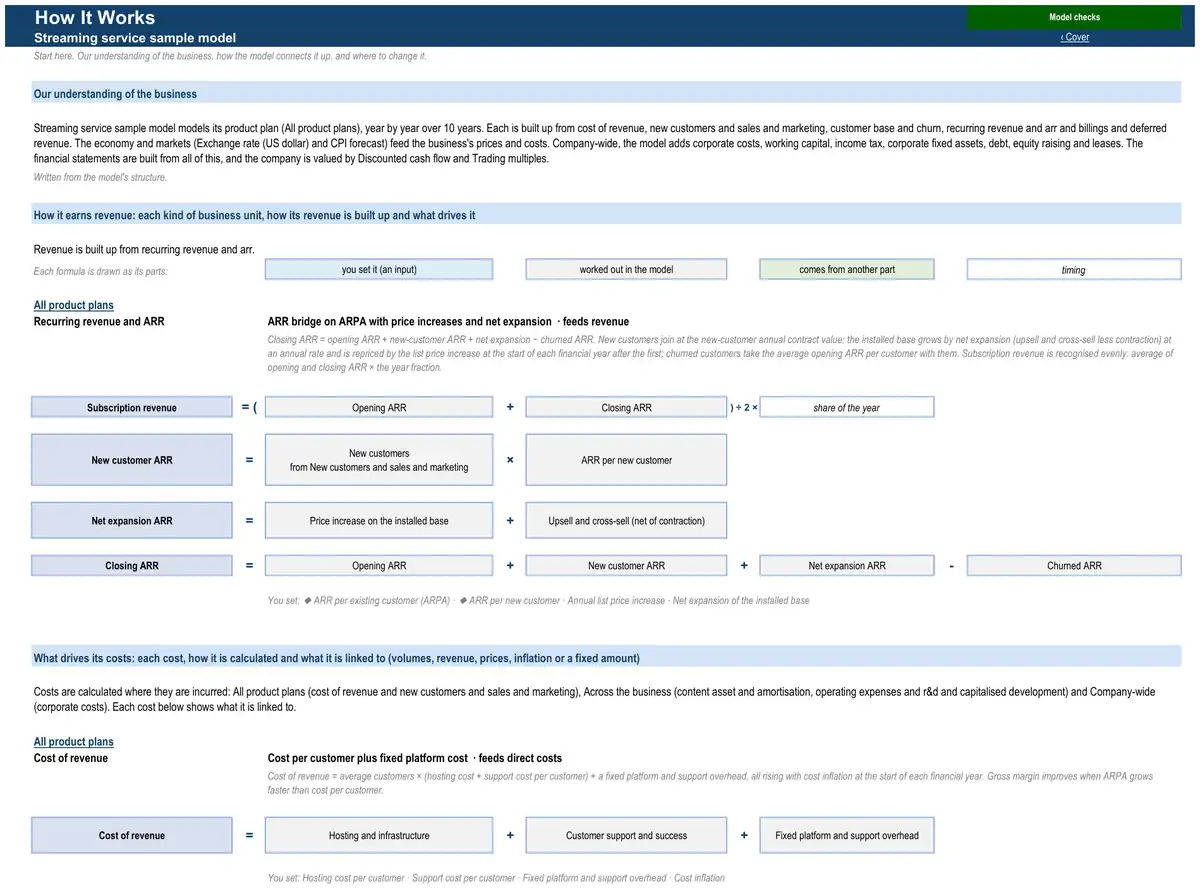Click the Hosting and infrastructure box
The width and height of the screenshot is (1200, 889).
point(379,836)
